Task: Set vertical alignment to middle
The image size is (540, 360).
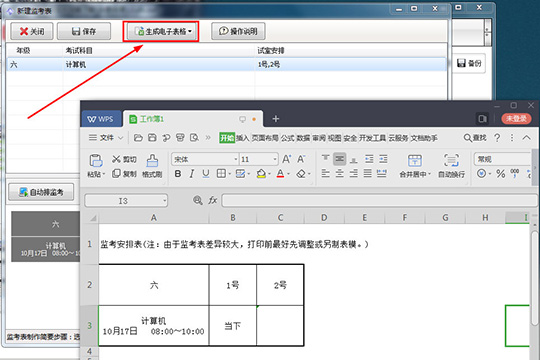Action: pyautogui.click(x=340, y=159)
